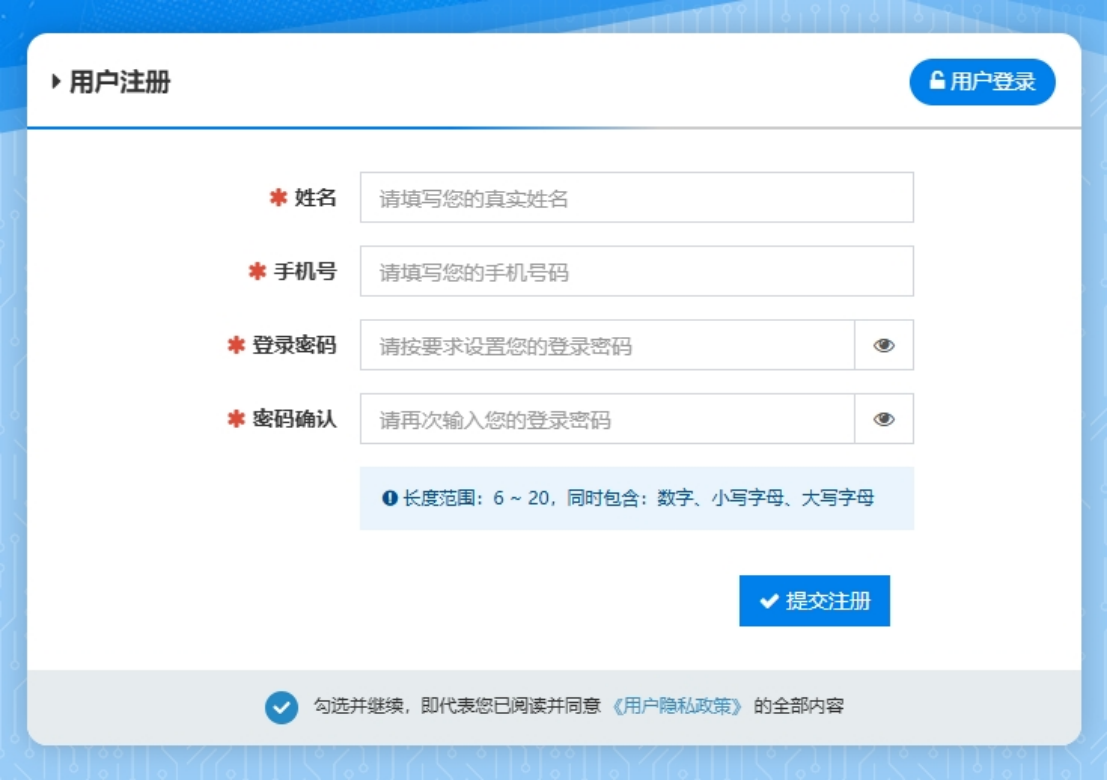Screen dimensions: 1108x781
Task: Click the 手机号 field label
Action: point(305,272)
